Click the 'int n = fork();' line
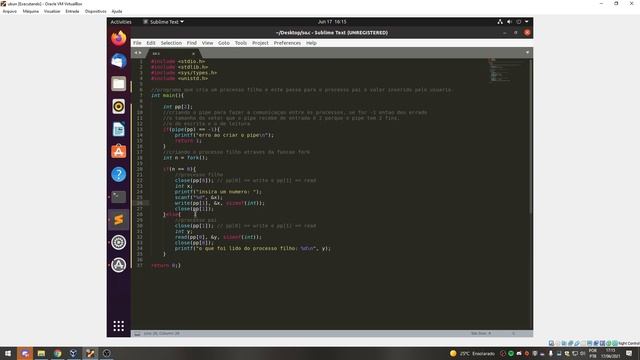 [x=185, y=158]
